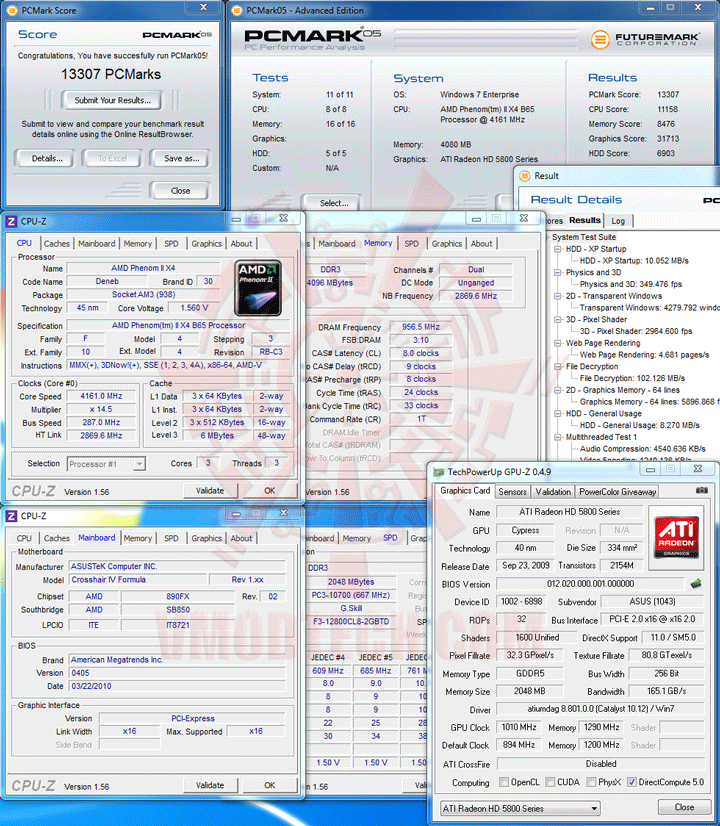The image size is (720, 826).
Task: Enable the OpenCL checkbox in GPU-Z
Action: [x=504, y=782]
